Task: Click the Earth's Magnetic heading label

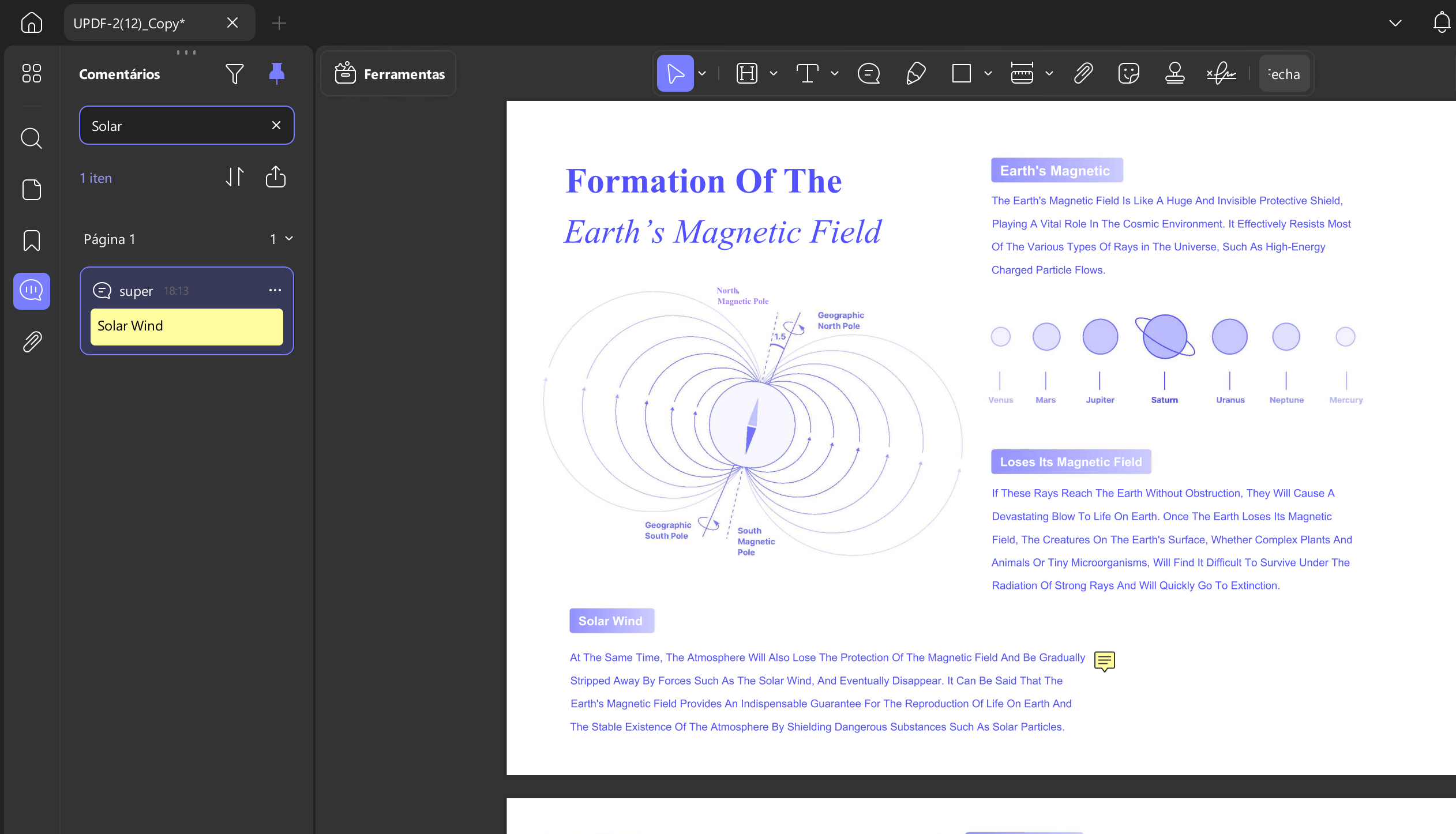Action: [x=1057, y=170]
